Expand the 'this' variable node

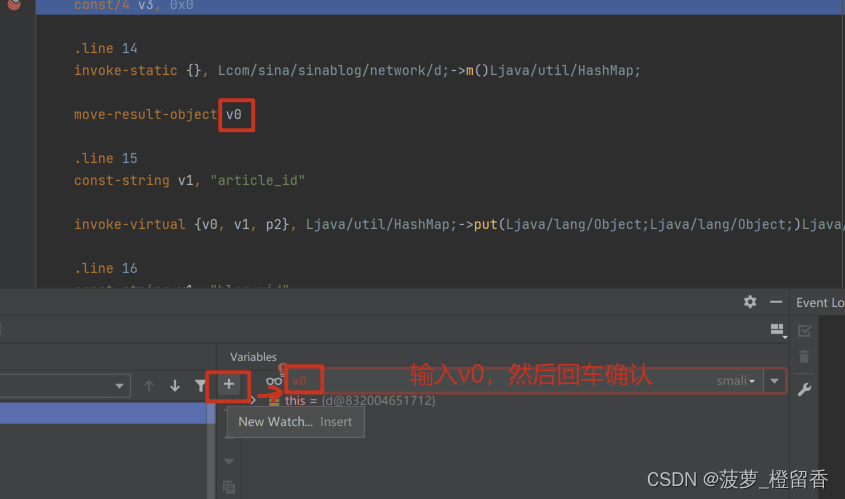click(x=253, y=400)
